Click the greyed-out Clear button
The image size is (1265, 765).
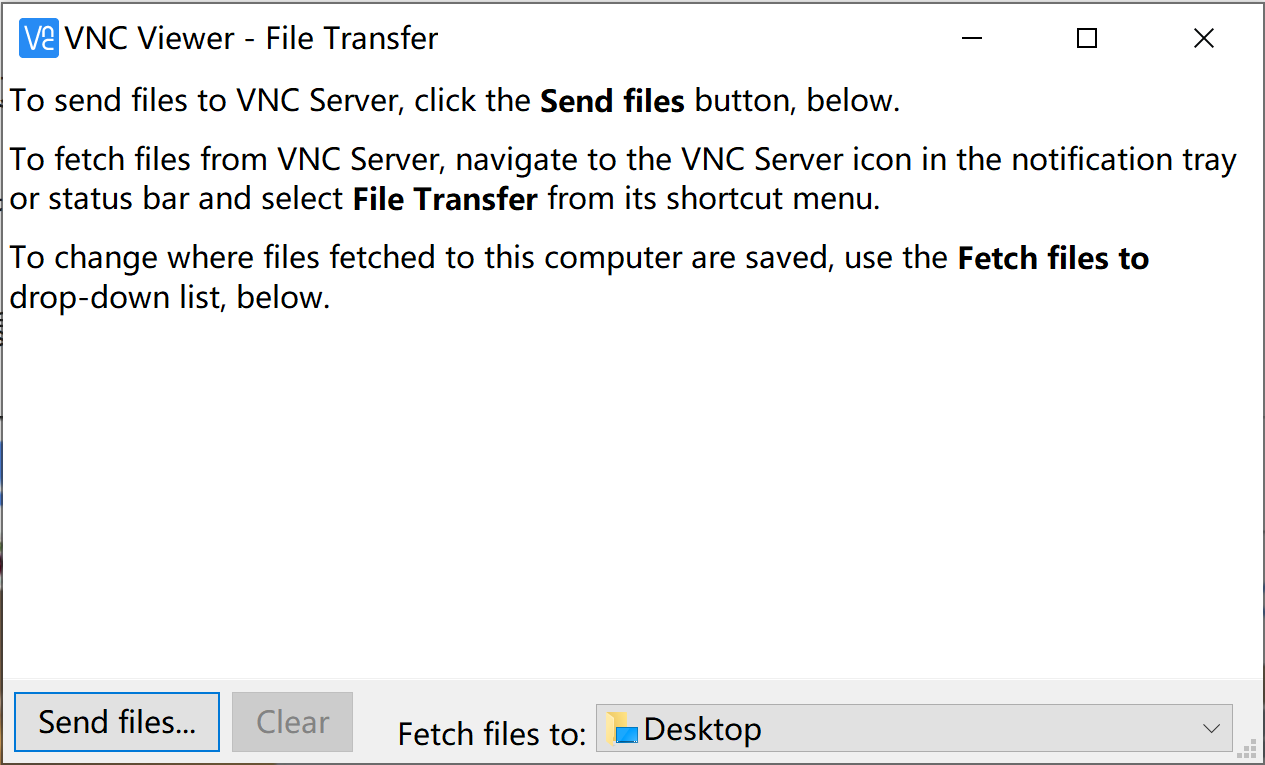point(293,722)
